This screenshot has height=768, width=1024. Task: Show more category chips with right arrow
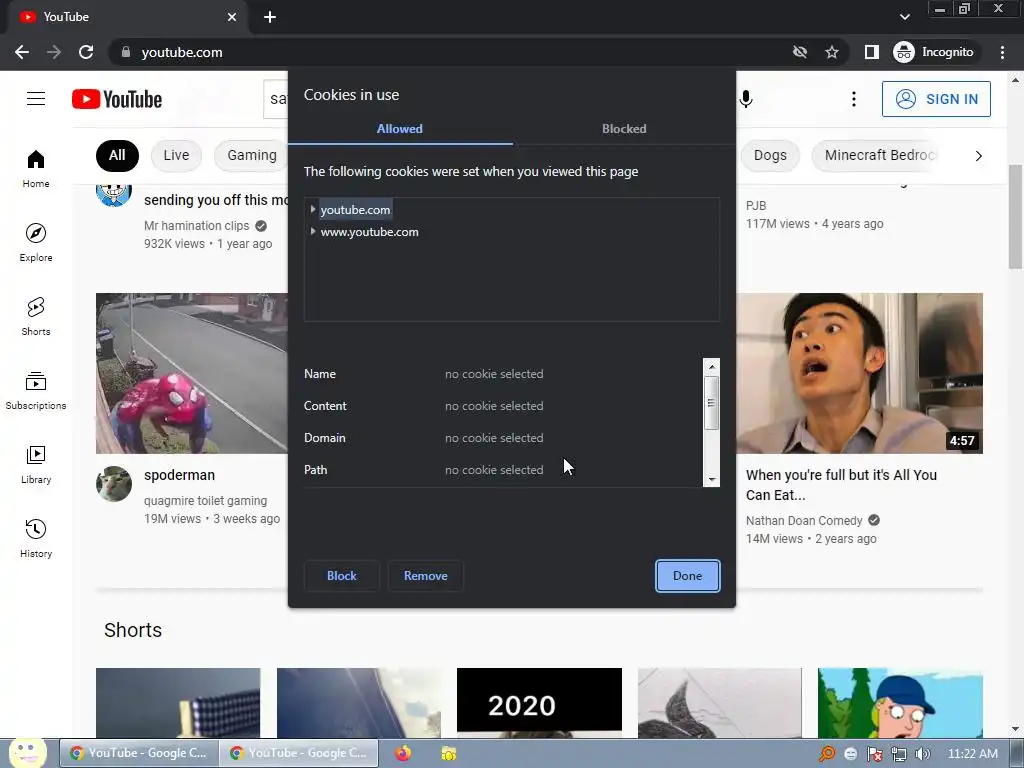(978, 155)
